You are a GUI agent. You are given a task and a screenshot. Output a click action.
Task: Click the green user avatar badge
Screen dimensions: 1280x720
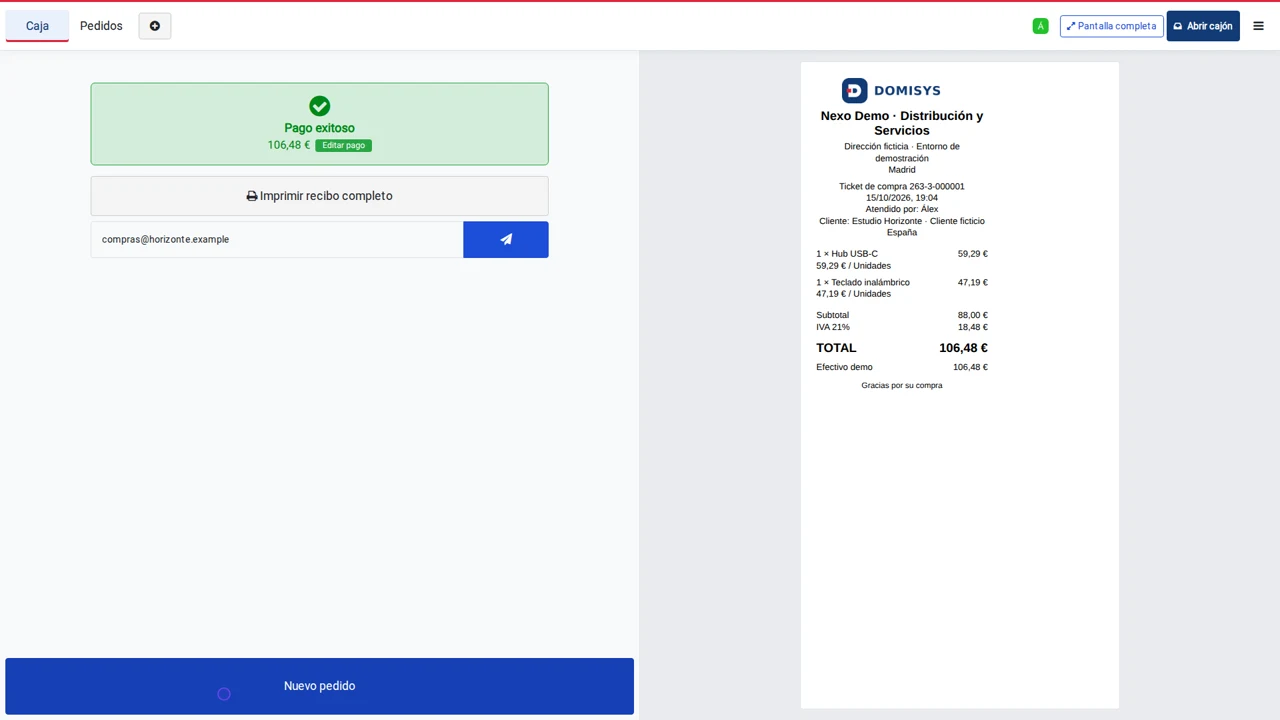[x=1040, y=26]
